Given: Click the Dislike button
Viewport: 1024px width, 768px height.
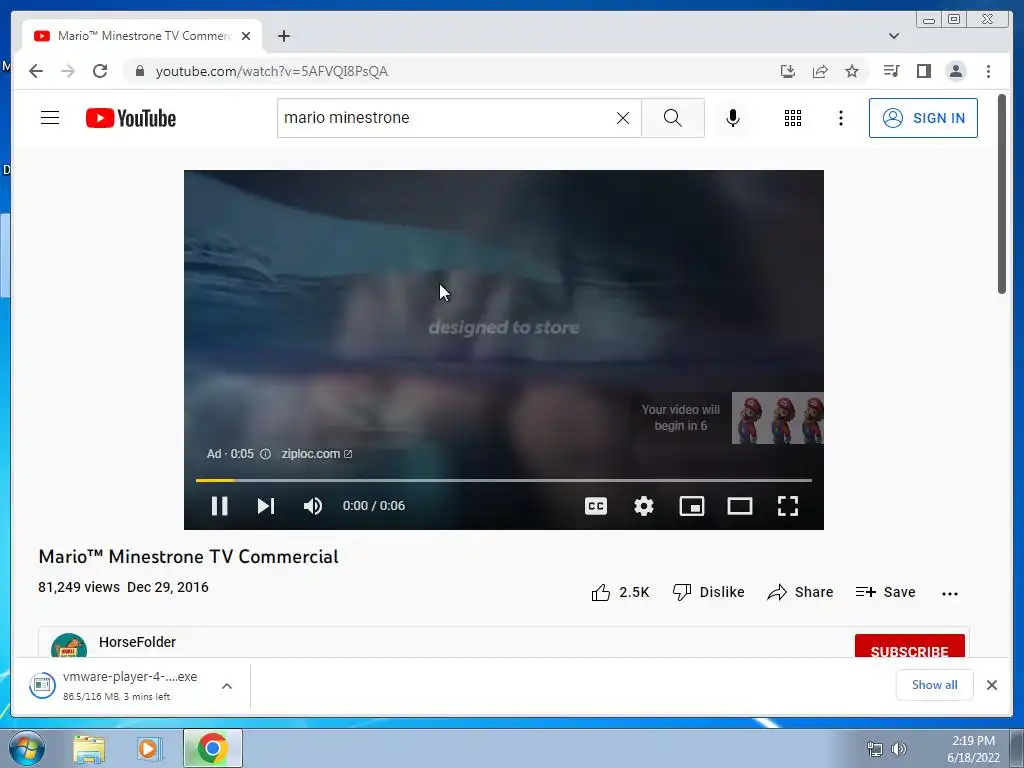Looking at the screenshot, I should (x=709, y=592).
